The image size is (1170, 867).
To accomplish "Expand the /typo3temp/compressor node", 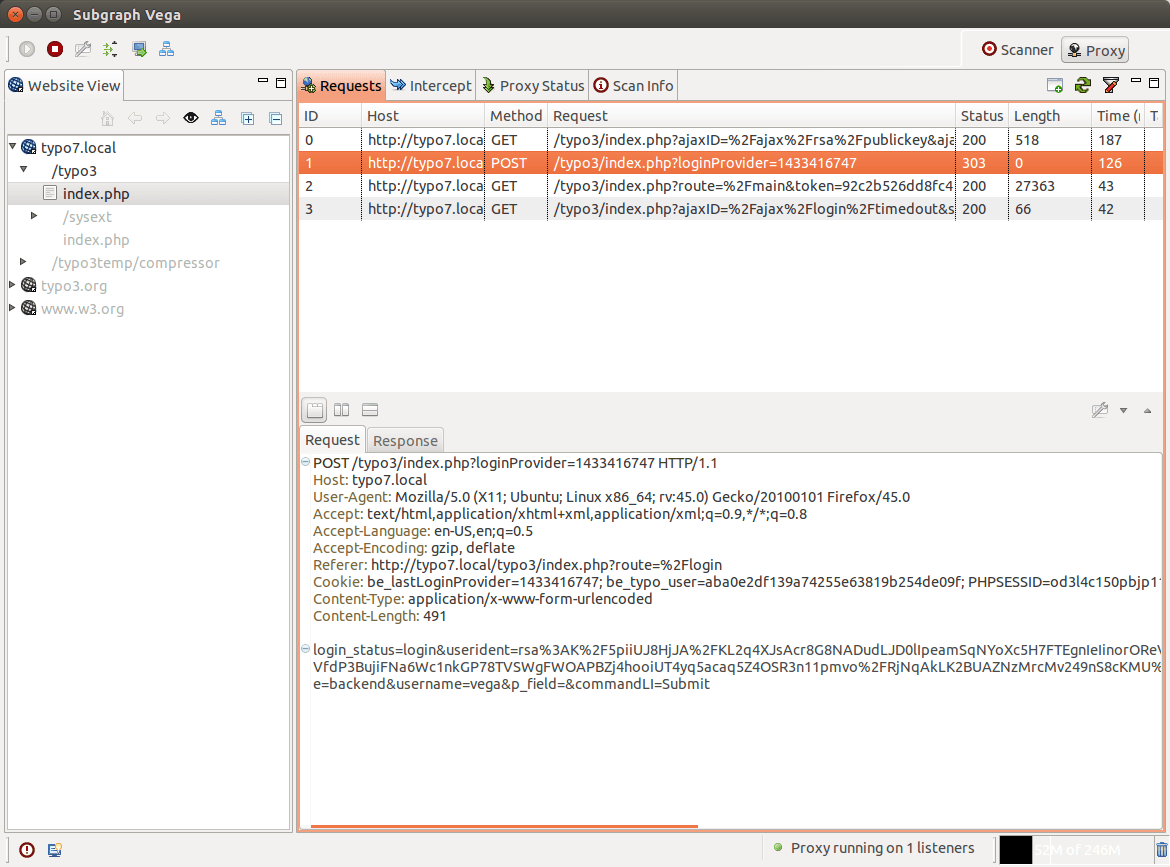I will (x=23, y=262).
